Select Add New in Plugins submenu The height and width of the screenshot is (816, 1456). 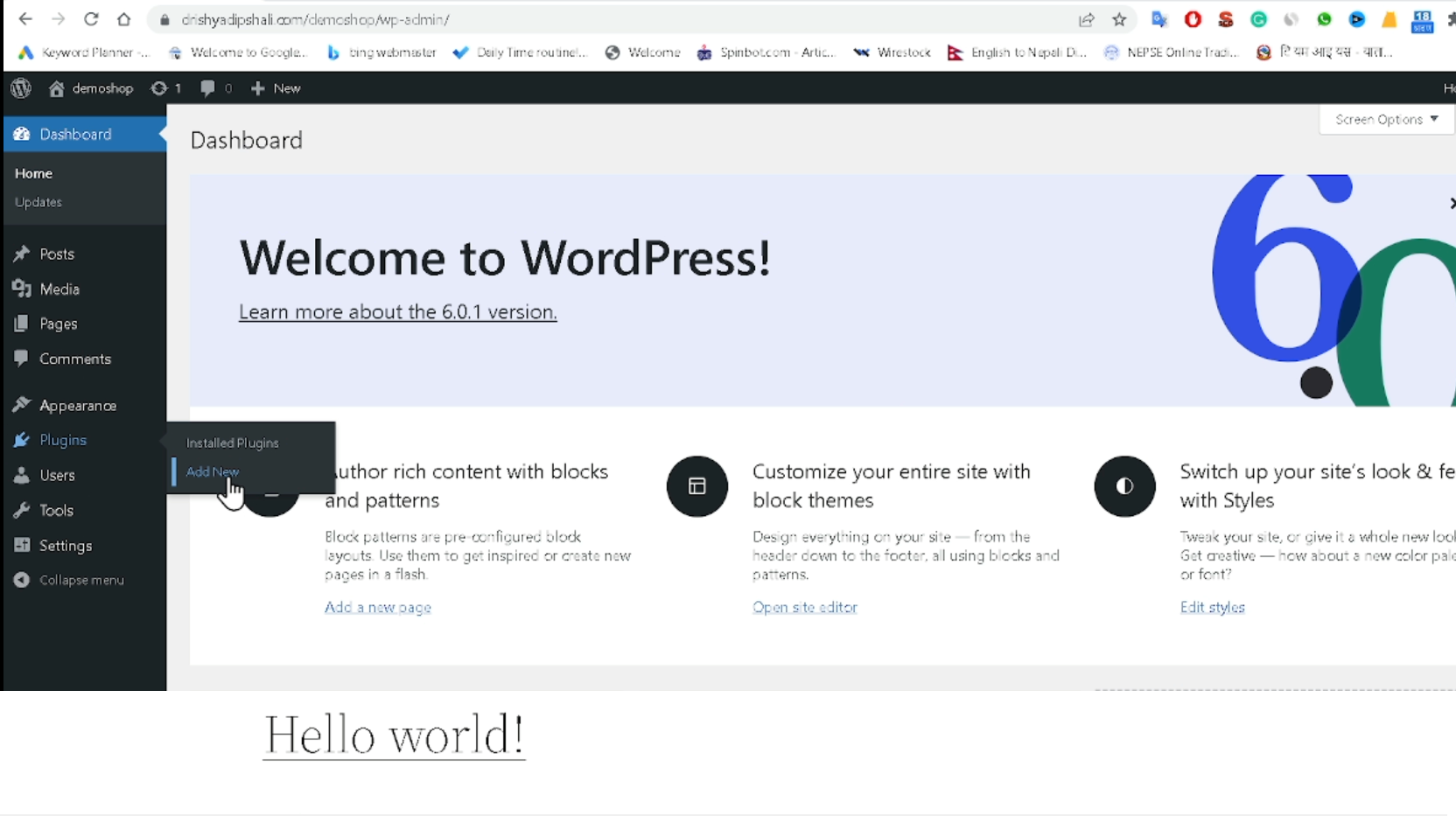pyautogui.click(x=213, y=471)
